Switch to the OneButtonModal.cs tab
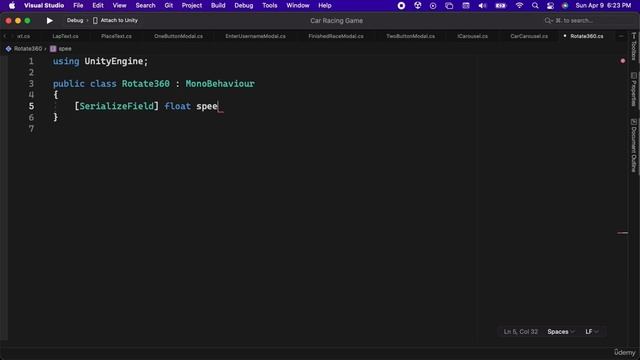Viewport: 640px width, 360px height. (x=178, y=36)
